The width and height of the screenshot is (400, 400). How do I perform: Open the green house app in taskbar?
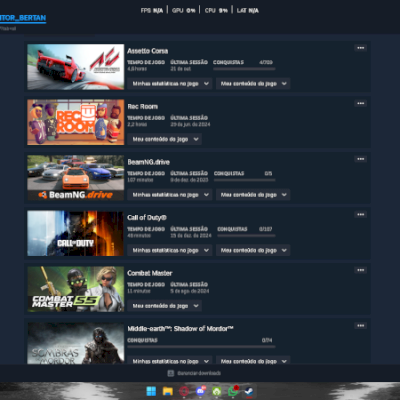(x=217, y=391)
